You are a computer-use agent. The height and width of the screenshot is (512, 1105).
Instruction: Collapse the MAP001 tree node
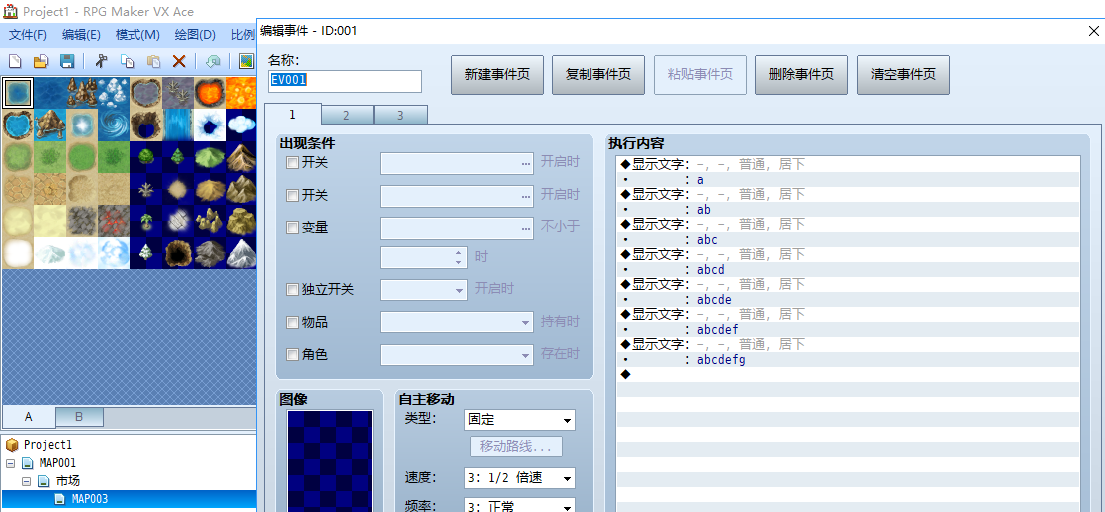[x=10, y=463]
